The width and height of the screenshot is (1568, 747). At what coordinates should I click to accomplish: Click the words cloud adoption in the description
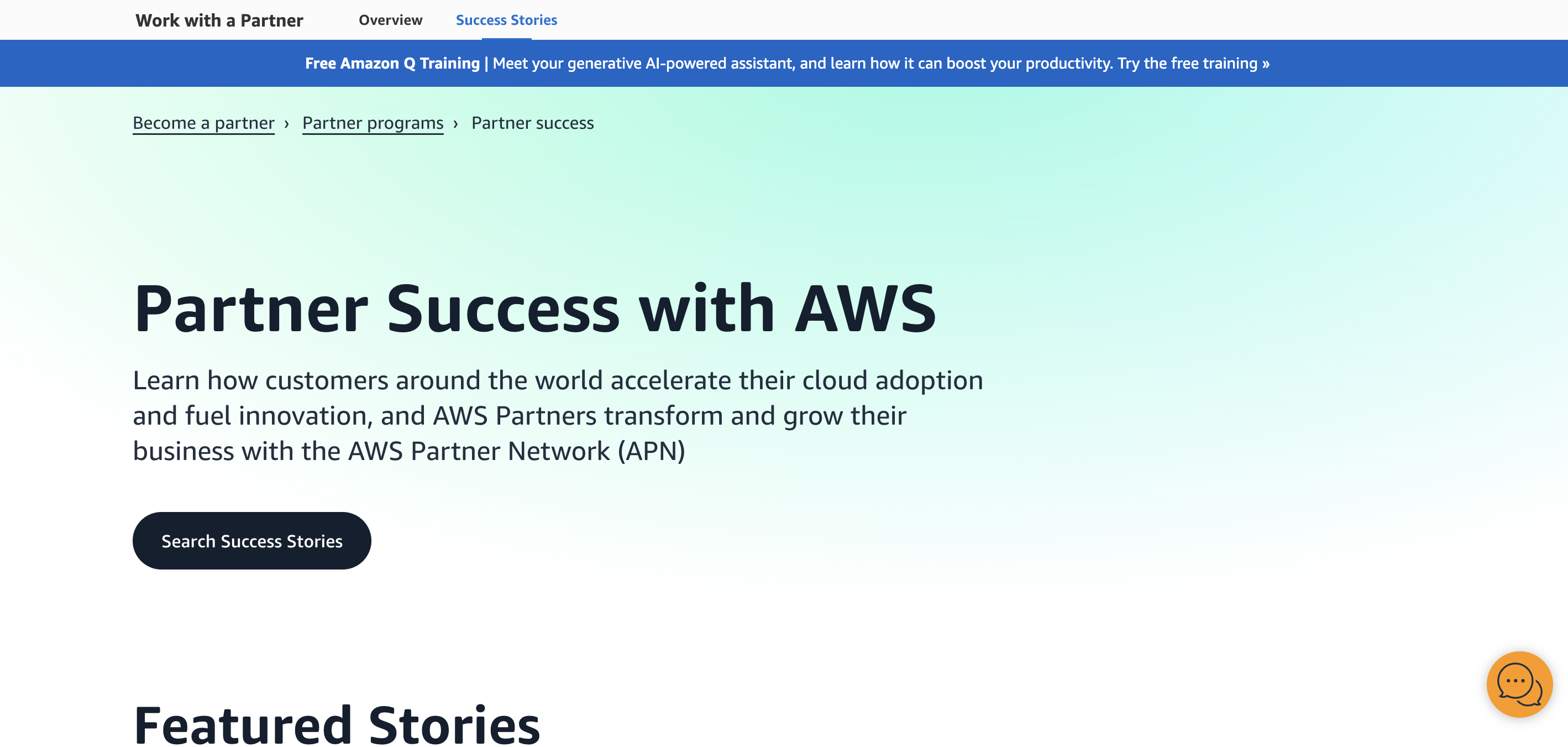pyautogui.click(x=893, y=380)
